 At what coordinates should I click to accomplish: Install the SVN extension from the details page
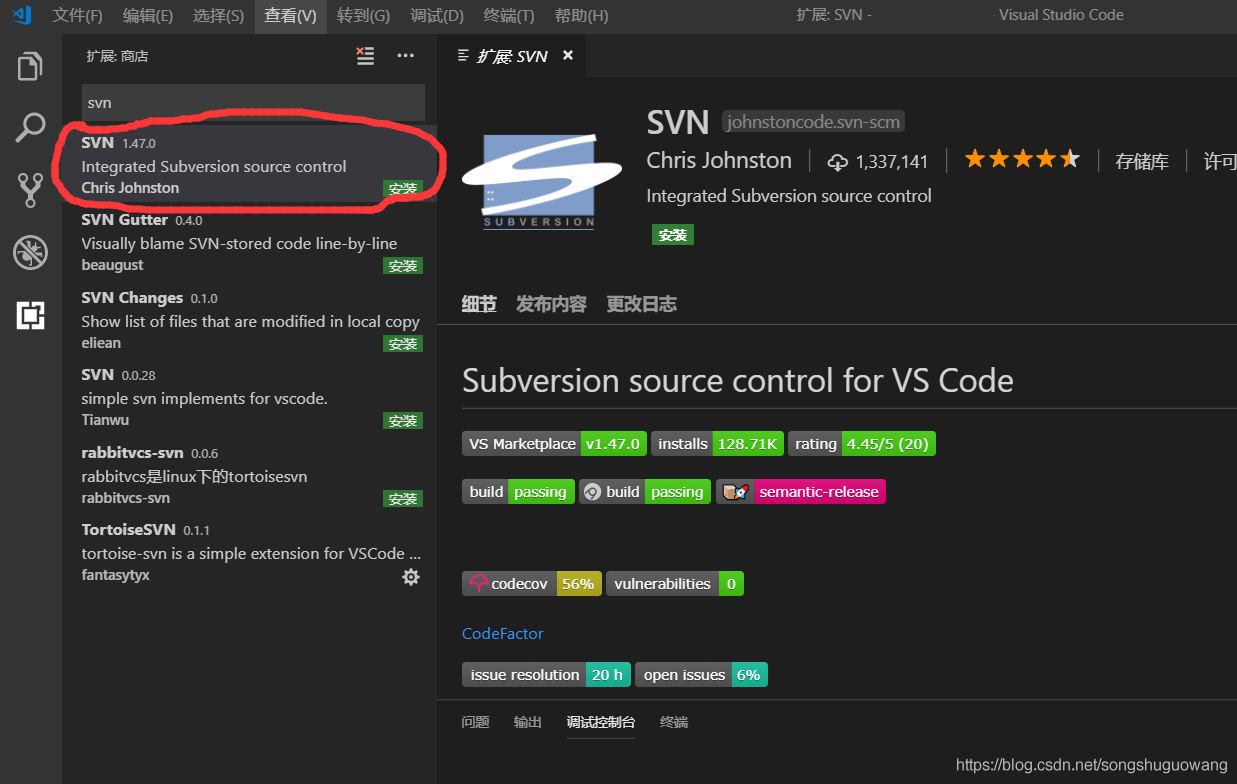pyautogui.click(x=672, y=234)
